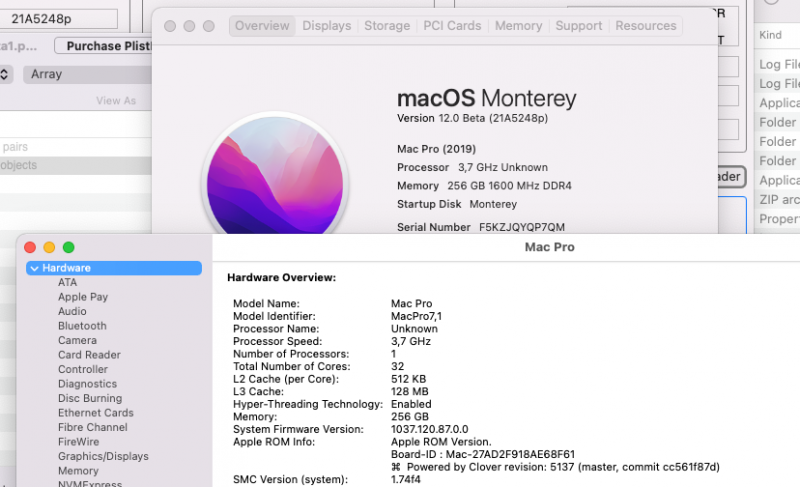800x487 pixels.
Task: Click the 128 MB L3 Cache value
Action: pos(409,392)
